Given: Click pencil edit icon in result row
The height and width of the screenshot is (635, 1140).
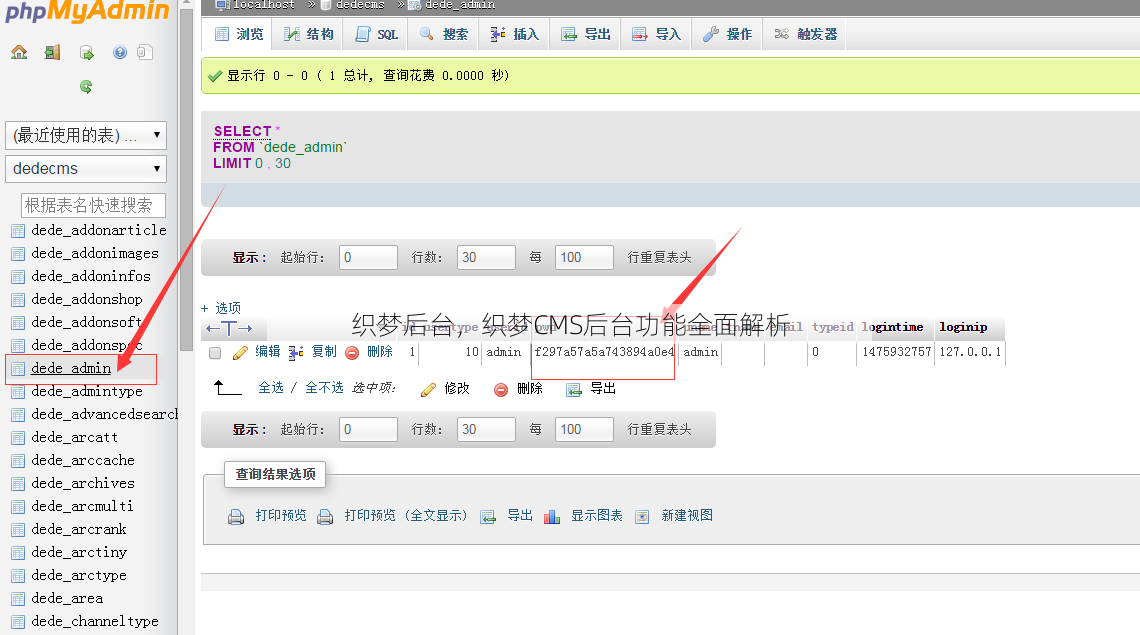Looking at the screenshot, I should click(240, 353).
